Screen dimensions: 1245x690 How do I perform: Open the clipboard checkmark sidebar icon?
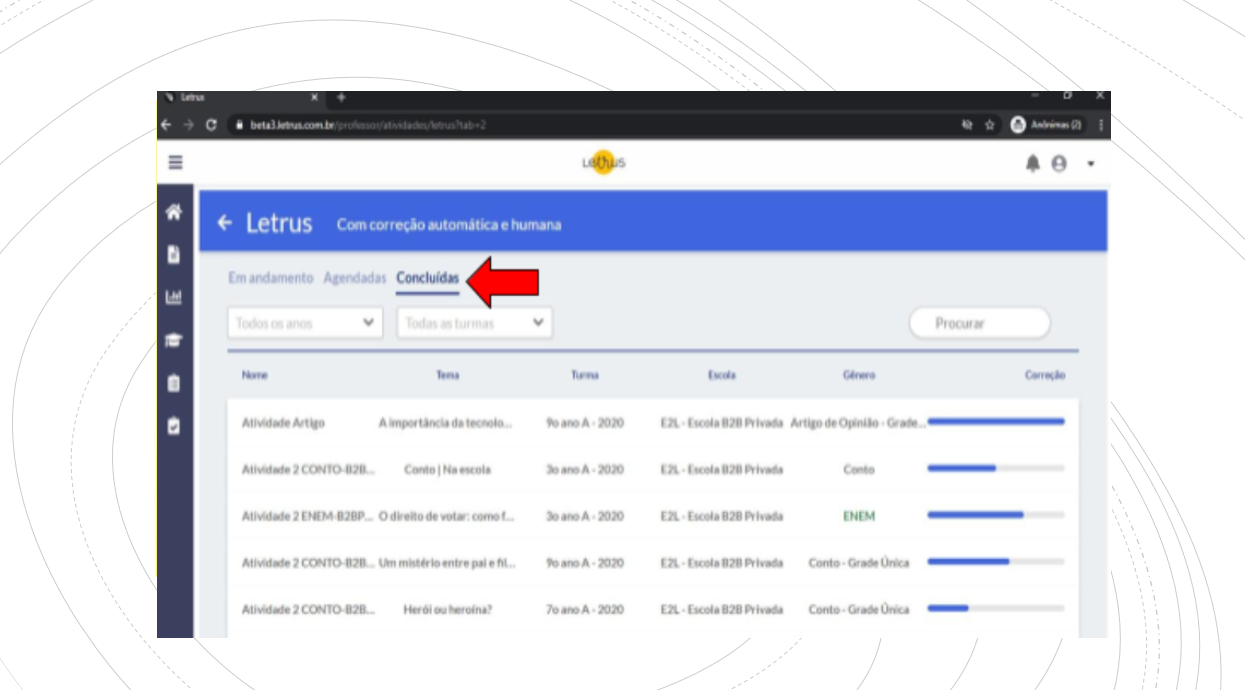pyautogui.click(x=174, y=425)
